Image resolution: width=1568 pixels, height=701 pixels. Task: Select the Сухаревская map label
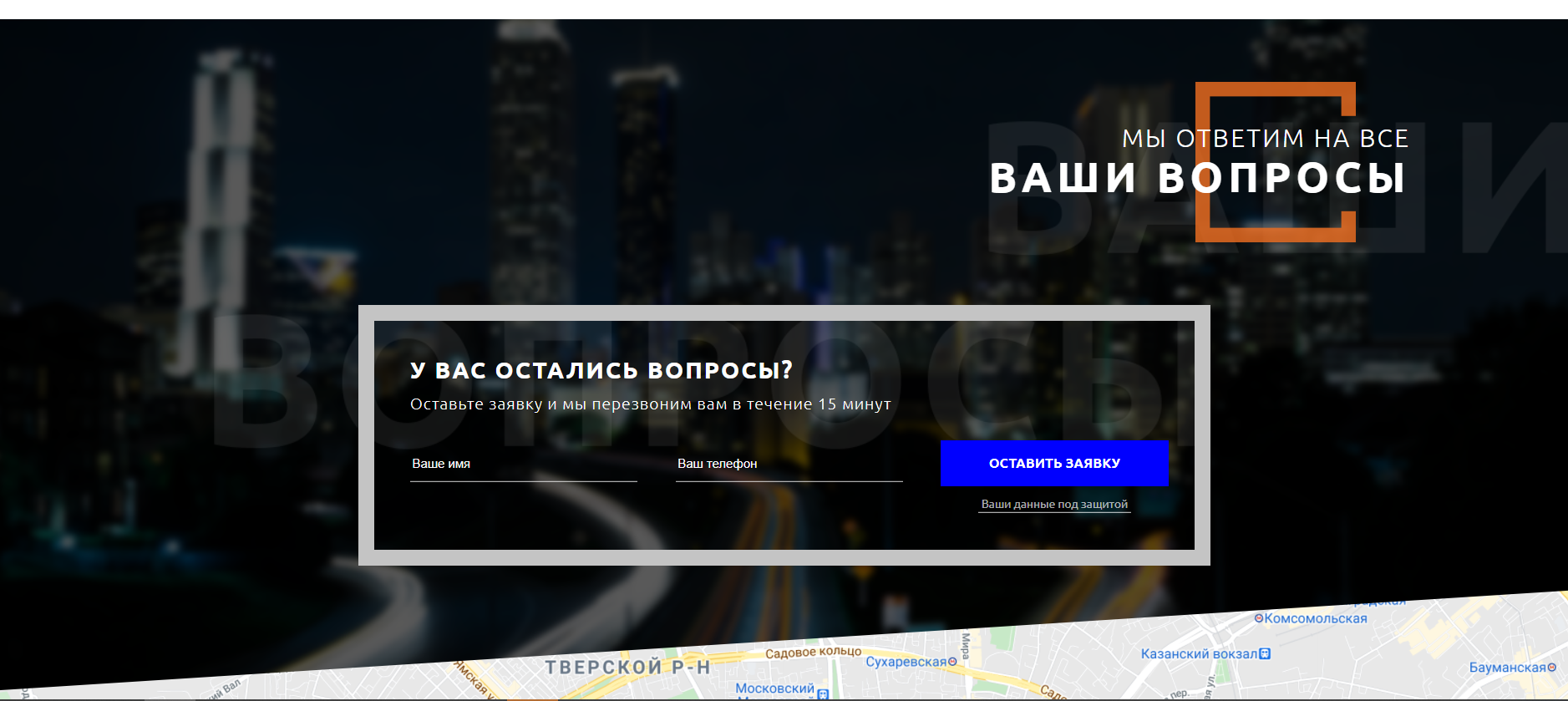[906, 662]
